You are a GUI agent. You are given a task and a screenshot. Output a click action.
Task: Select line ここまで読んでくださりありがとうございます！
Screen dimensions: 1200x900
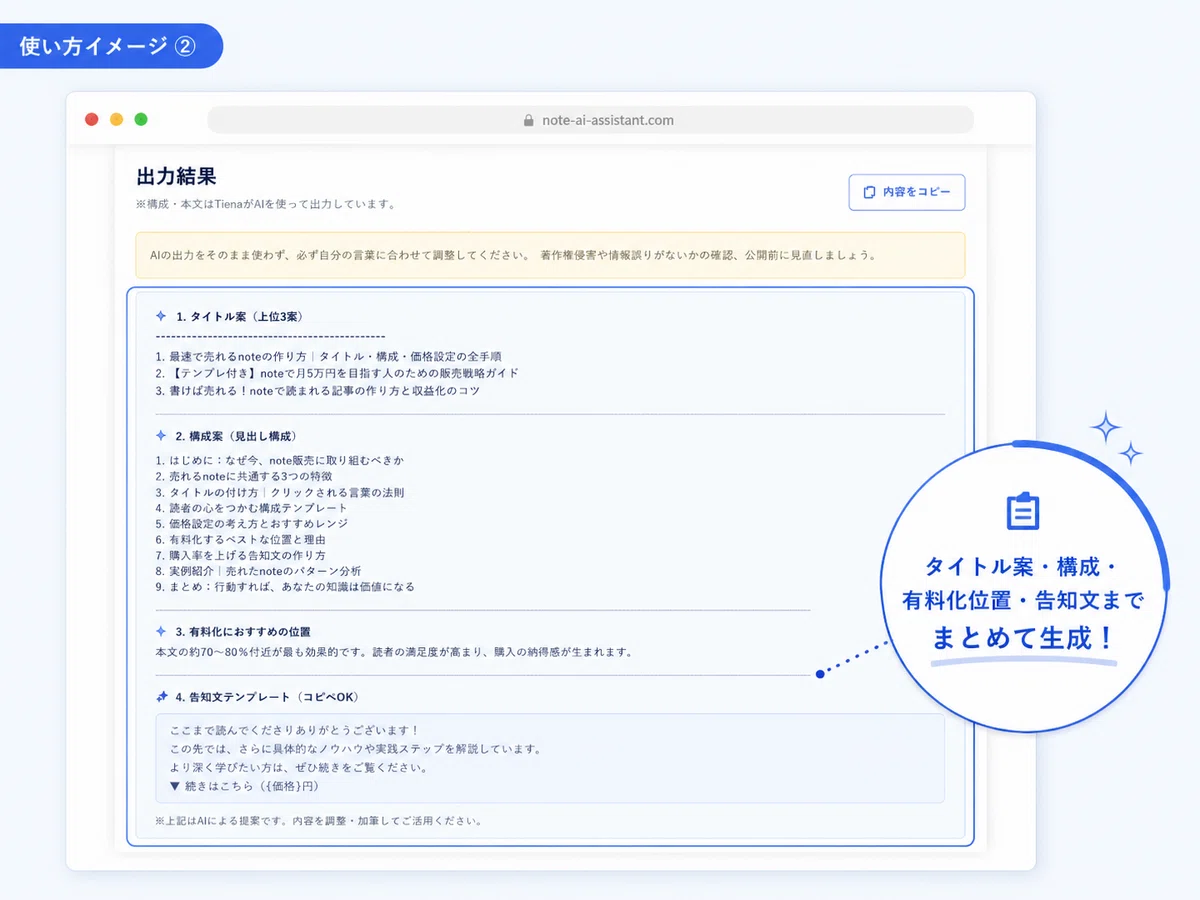tap(296, 732)
